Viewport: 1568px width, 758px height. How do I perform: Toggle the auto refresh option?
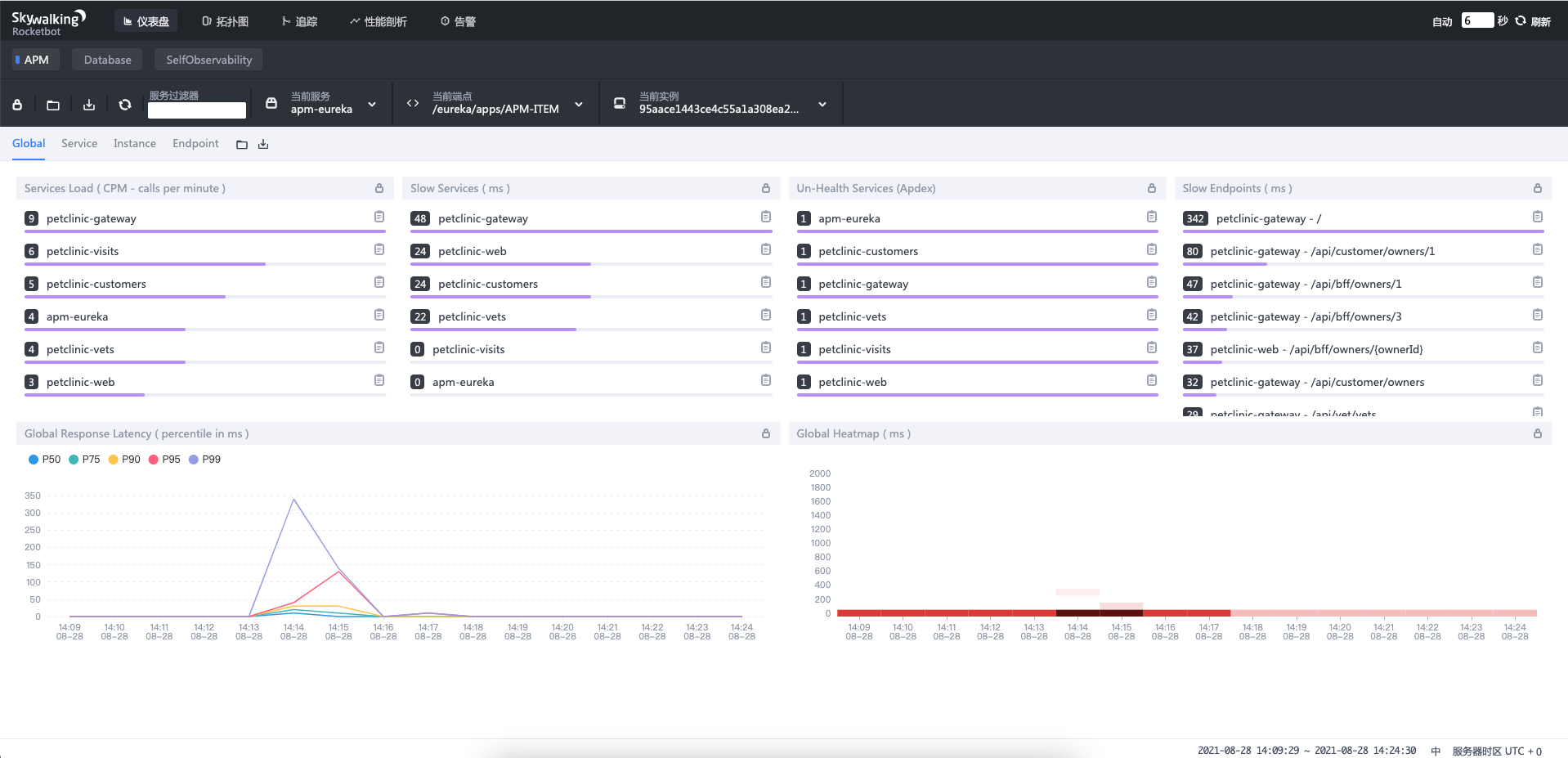[1441, 21]
